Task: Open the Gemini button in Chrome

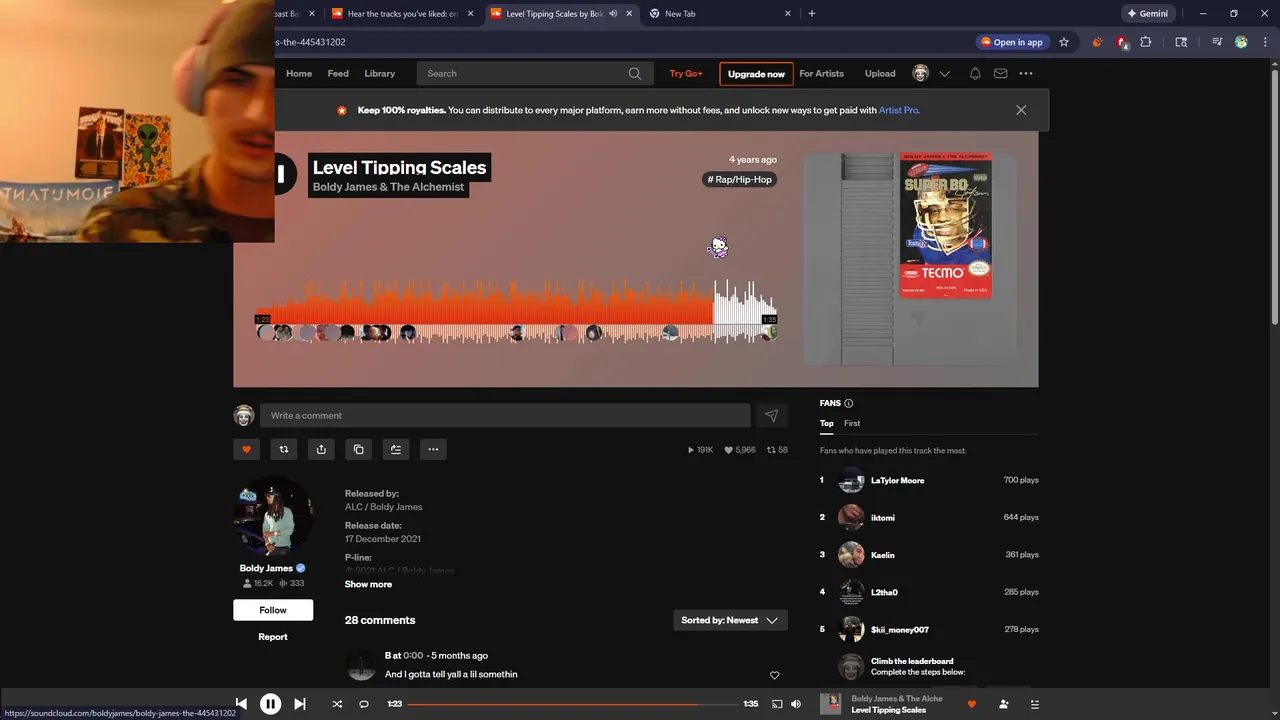Action: (1147, 14)
